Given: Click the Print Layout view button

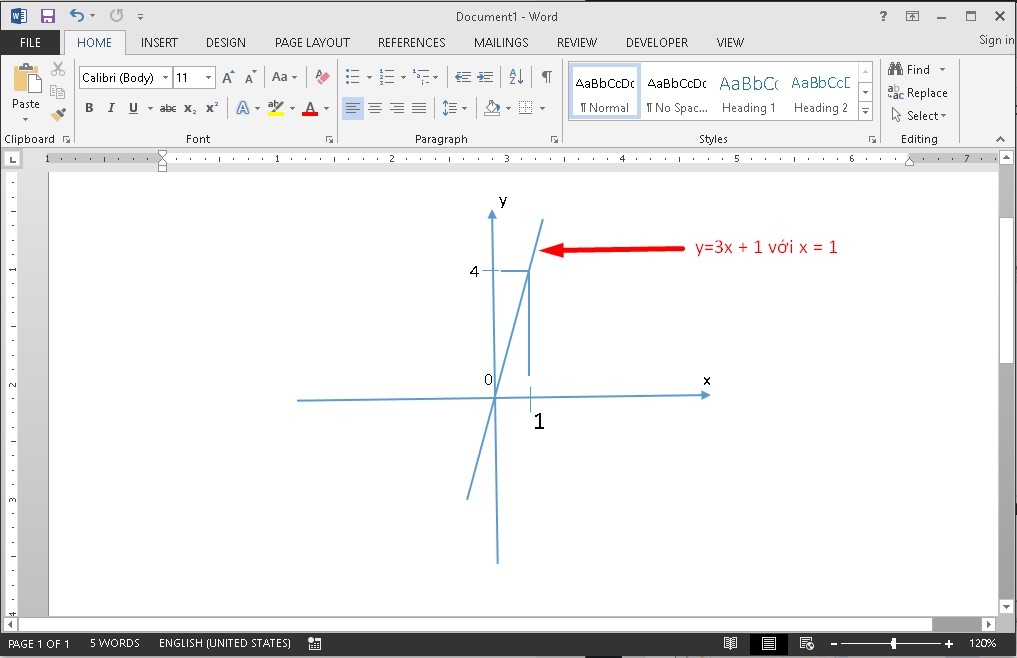Looking at the screenshot, I should coord(769,644).
